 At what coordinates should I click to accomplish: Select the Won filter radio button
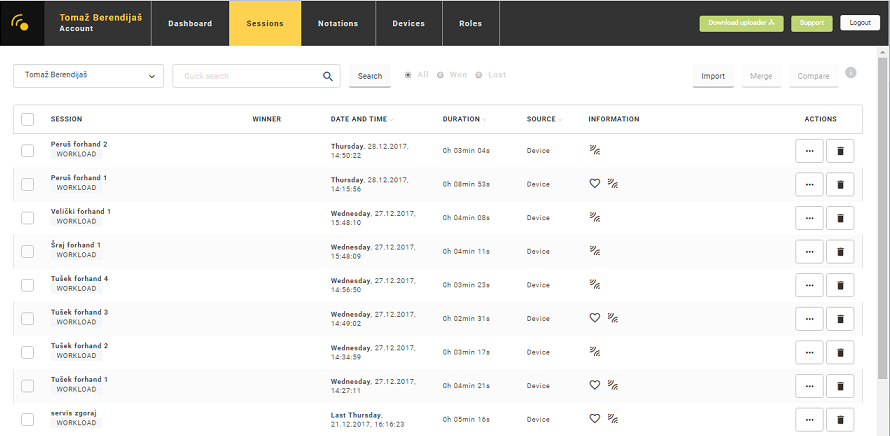pos(440,75)
